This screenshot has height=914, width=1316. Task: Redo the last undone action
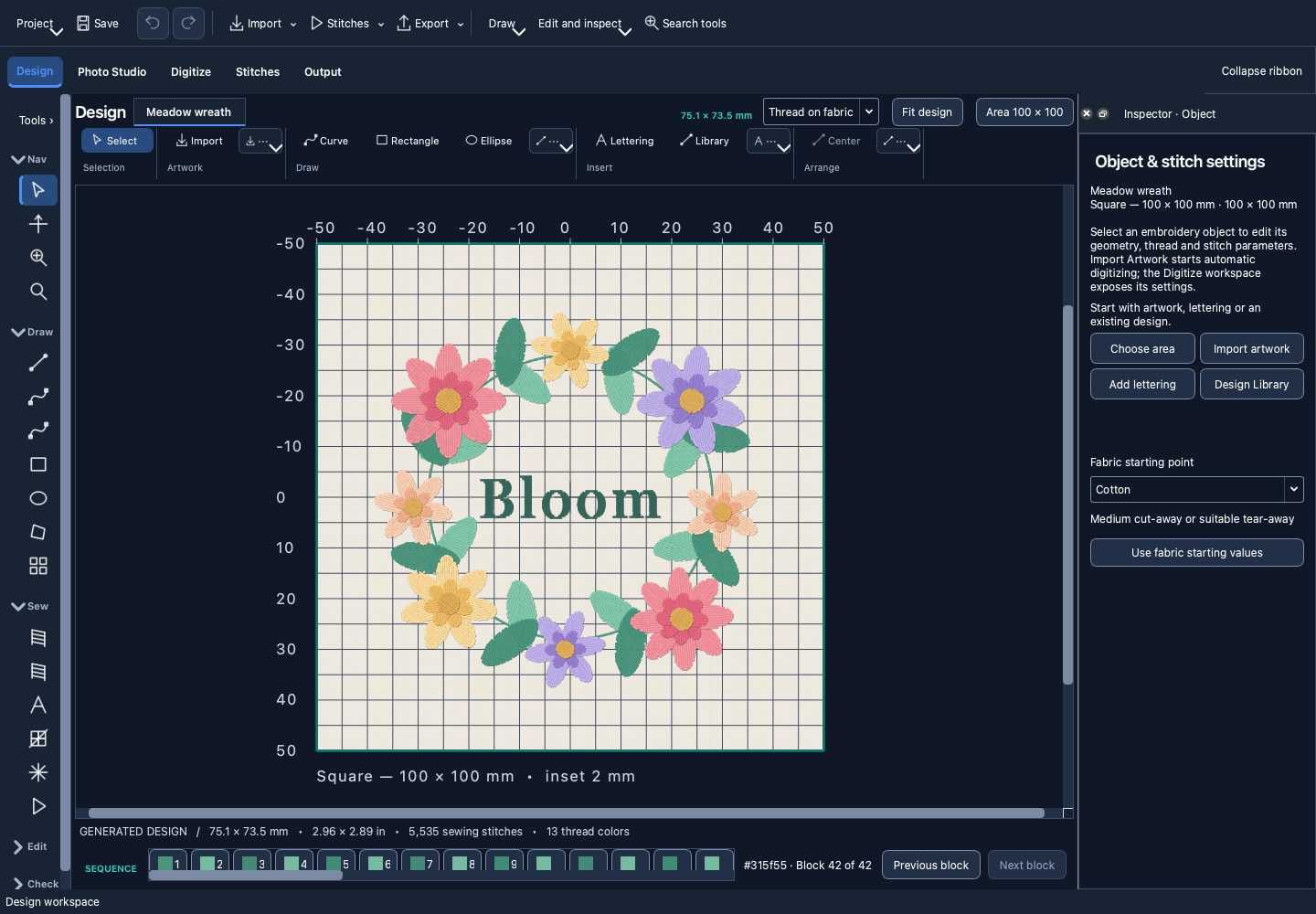[188, 24]
